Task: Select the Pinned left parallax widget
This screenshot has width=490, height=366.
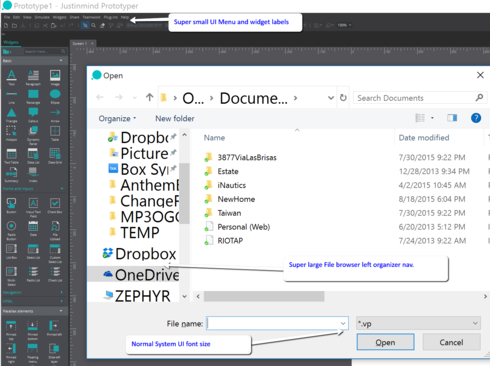Action: (54, 328)
